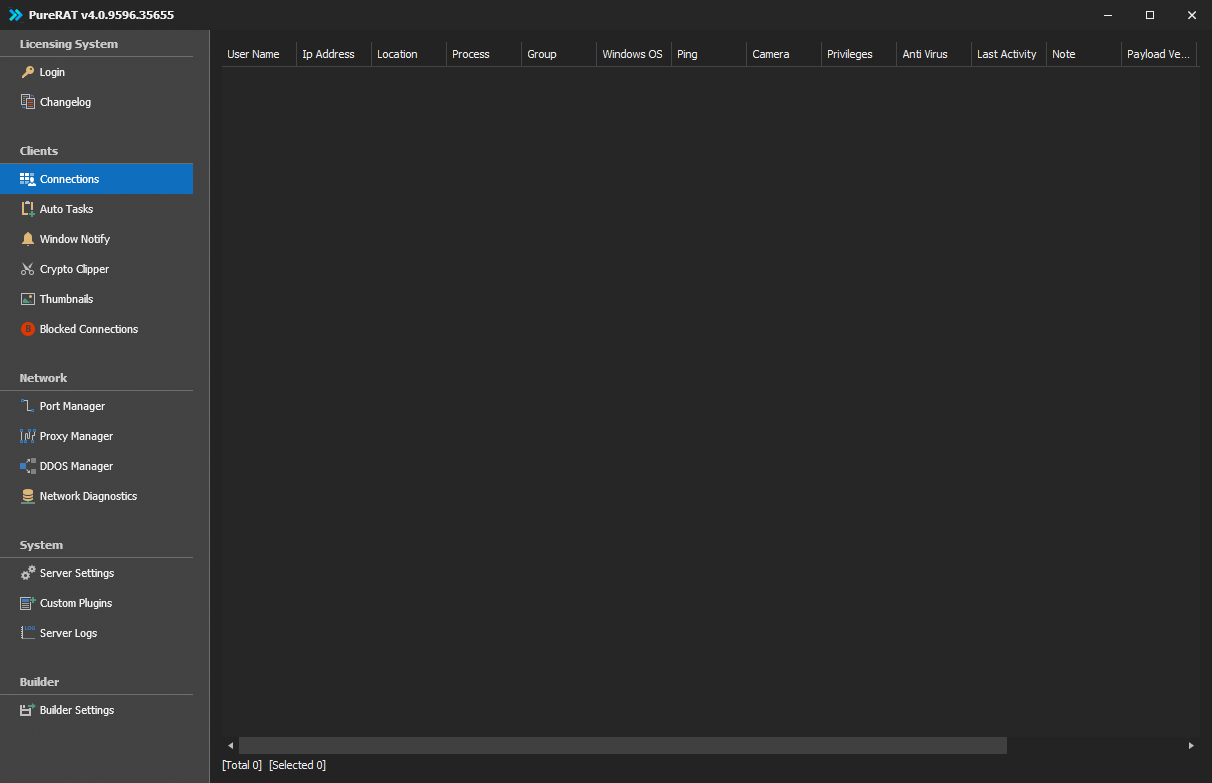1212x783 pixels.
Task: Click the PureRAT logo in title bar
Action: tap(15, 15)
